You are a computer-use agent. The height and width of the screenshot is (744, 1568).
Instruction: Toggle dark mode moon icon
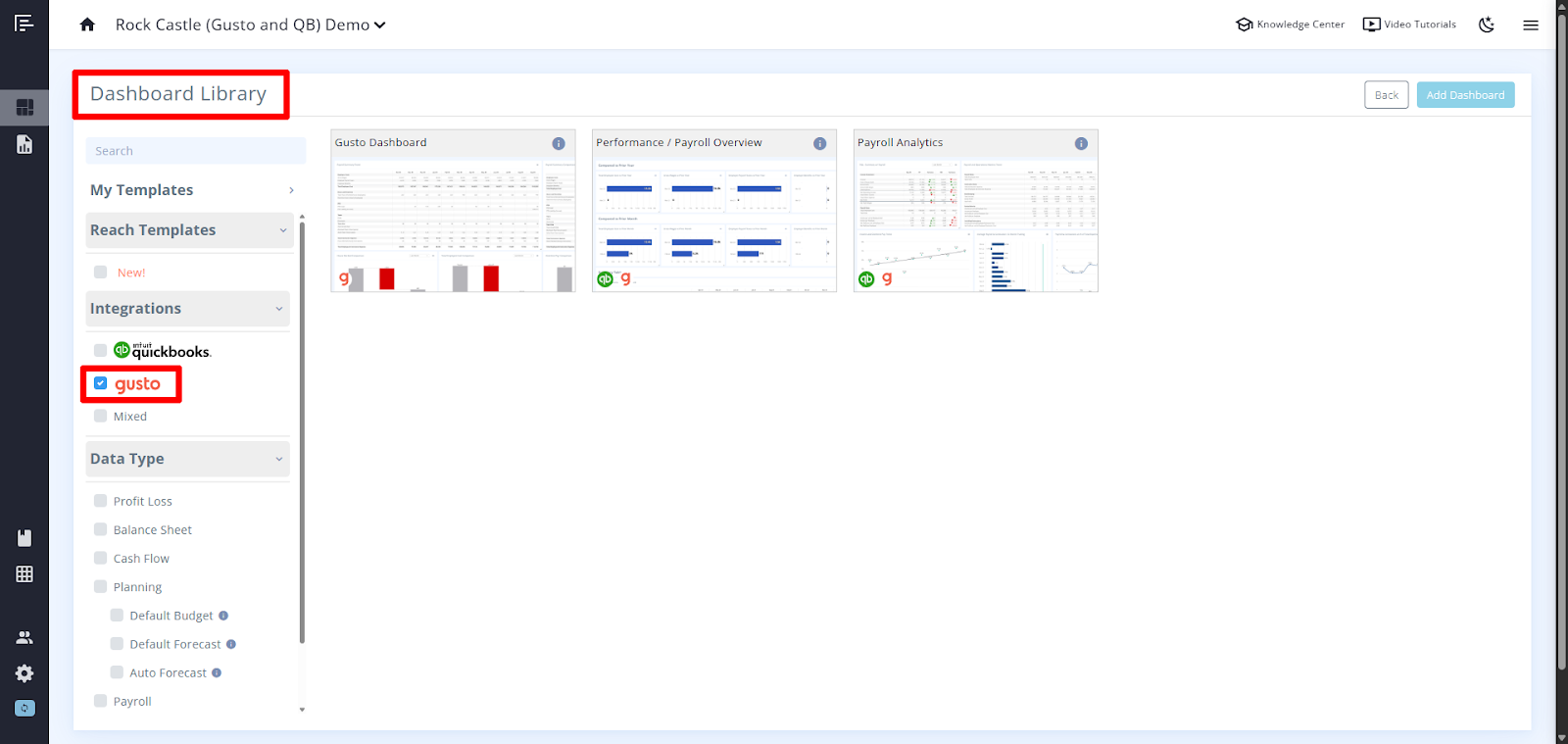tap(1487, 25)
